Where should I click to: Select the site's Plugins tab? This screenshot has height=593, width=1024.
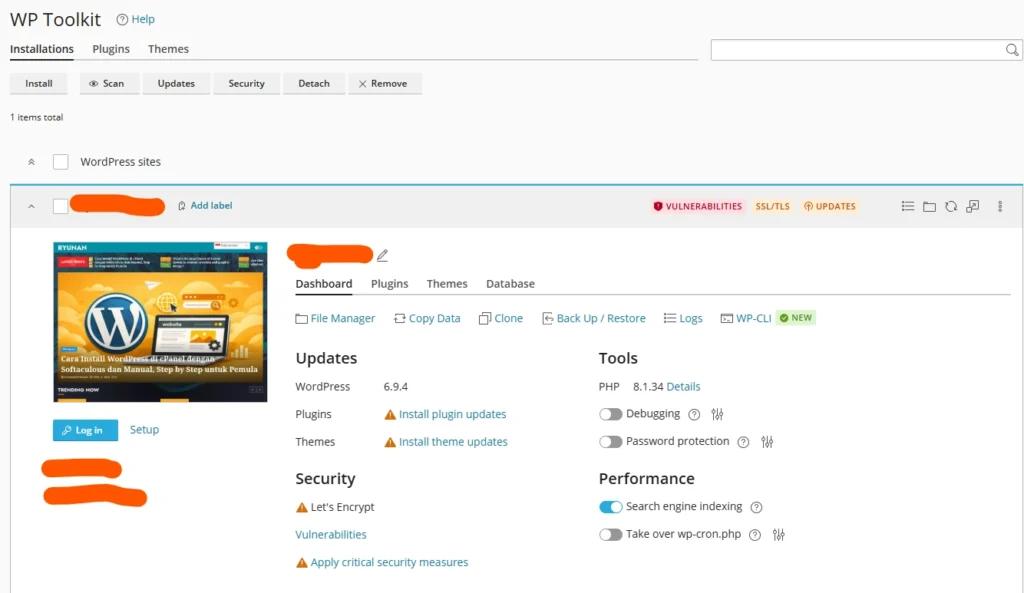tap(389, 283)
